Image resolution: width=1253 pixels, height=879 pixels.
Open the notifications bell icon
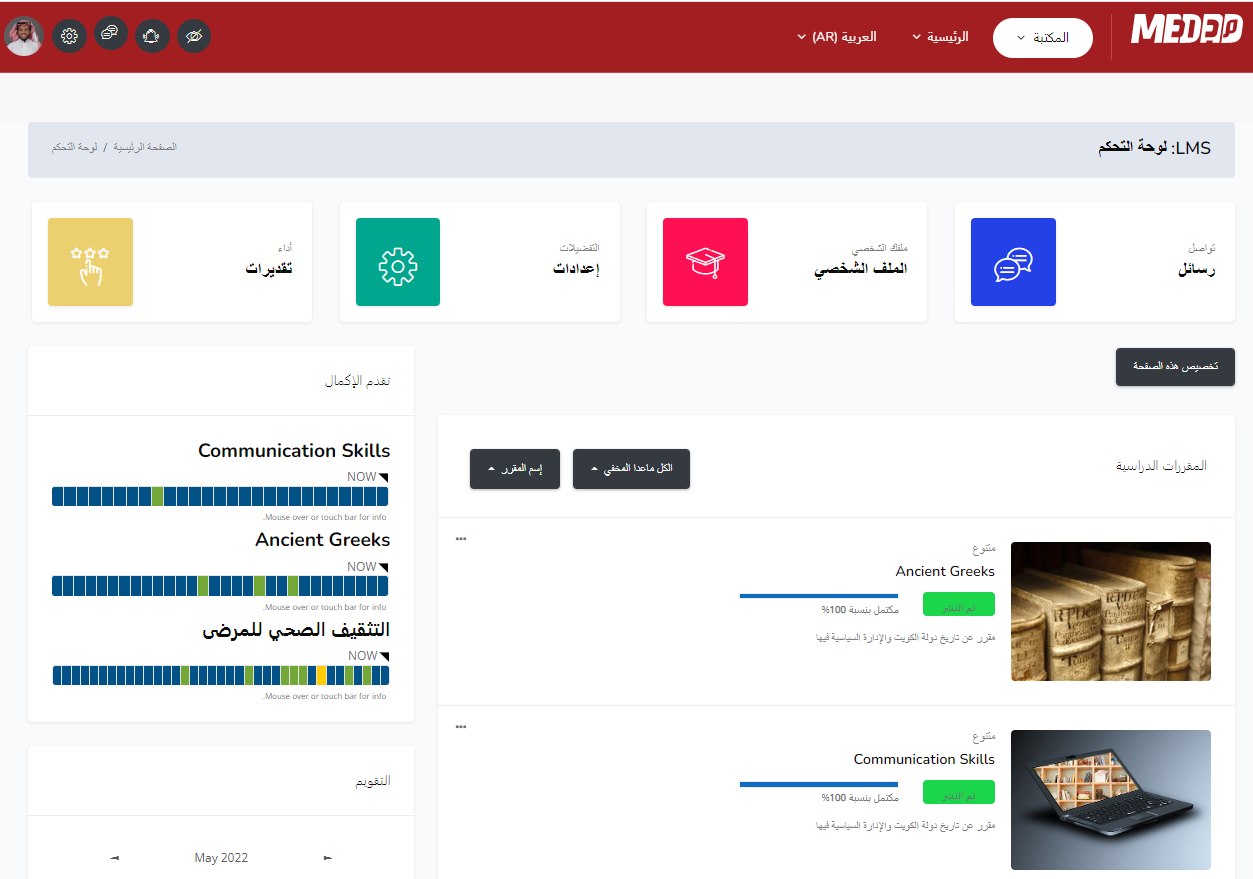pyautogui.click(x=152, y=35)
